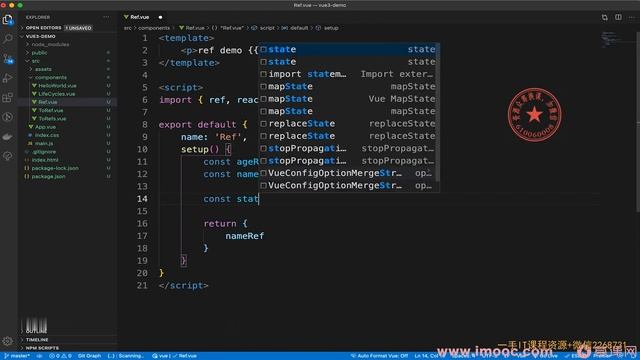This screenshot has width=640, height=360.
Task: Choose the 'Vue MapState' suggestion
Action: (x=348, y=99)
